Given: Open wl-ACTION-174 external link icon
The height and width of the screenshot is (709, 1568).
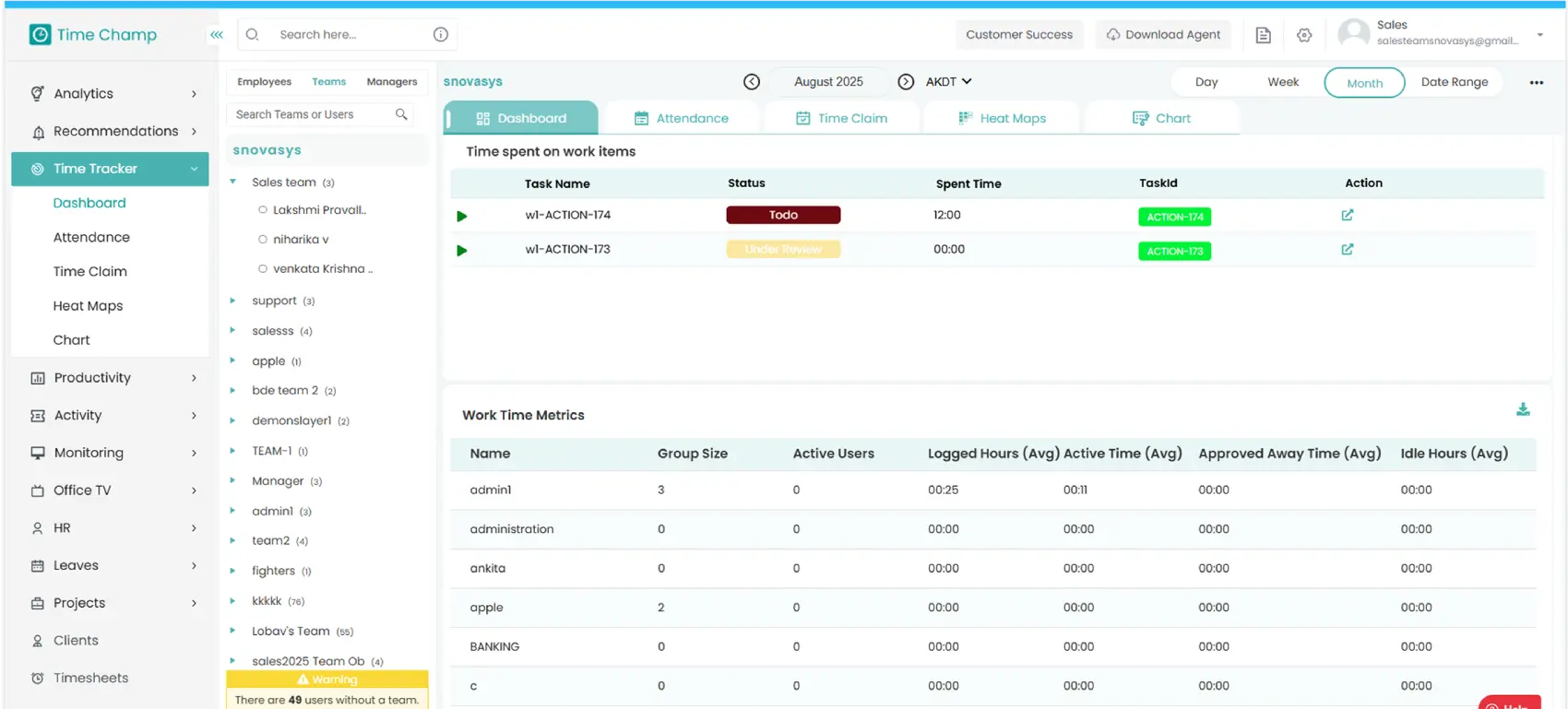Looking at the screenshot, I should click(1347, 215).
